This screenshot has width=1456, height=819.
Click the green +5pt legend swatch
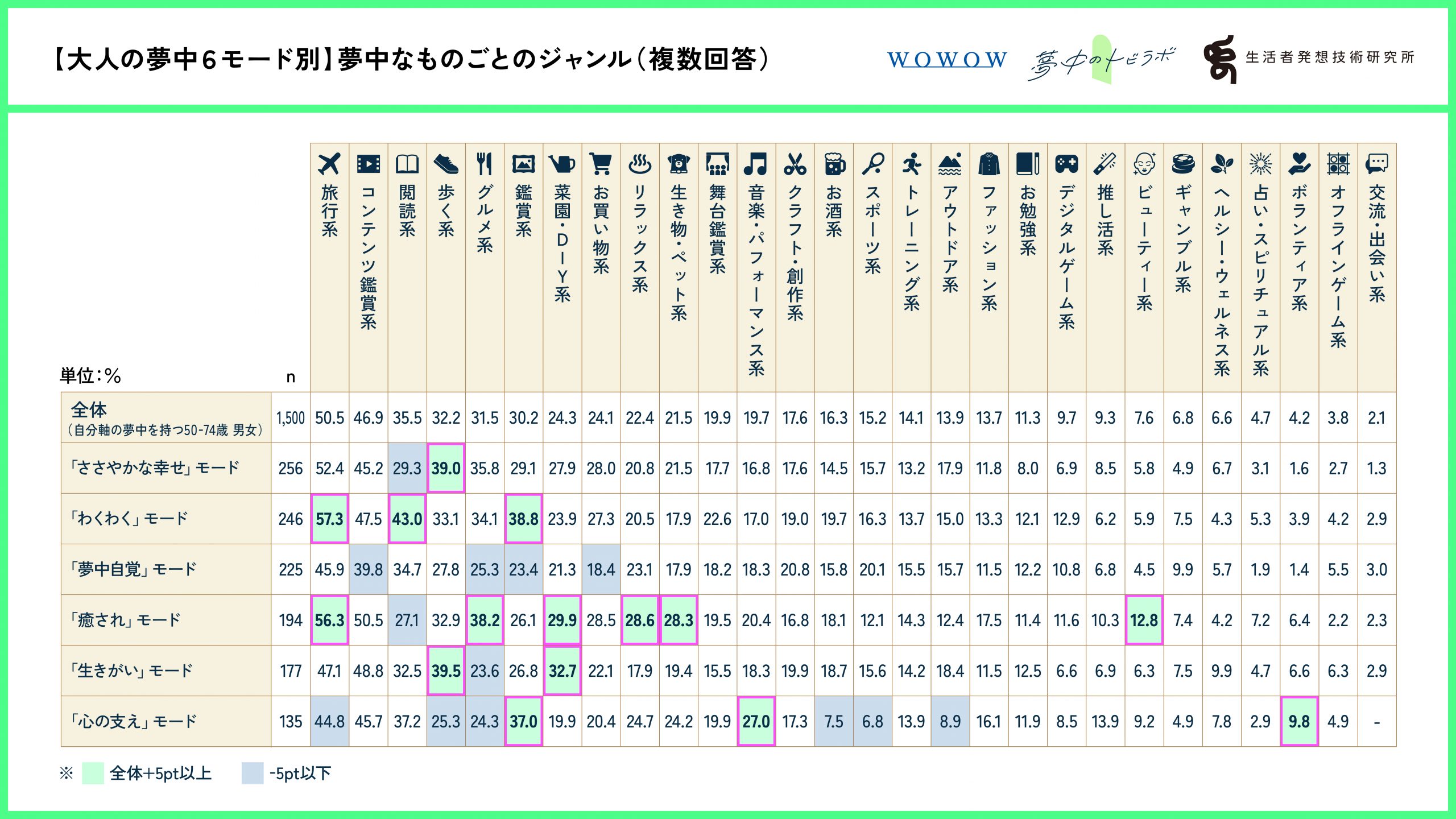(93, 773)
